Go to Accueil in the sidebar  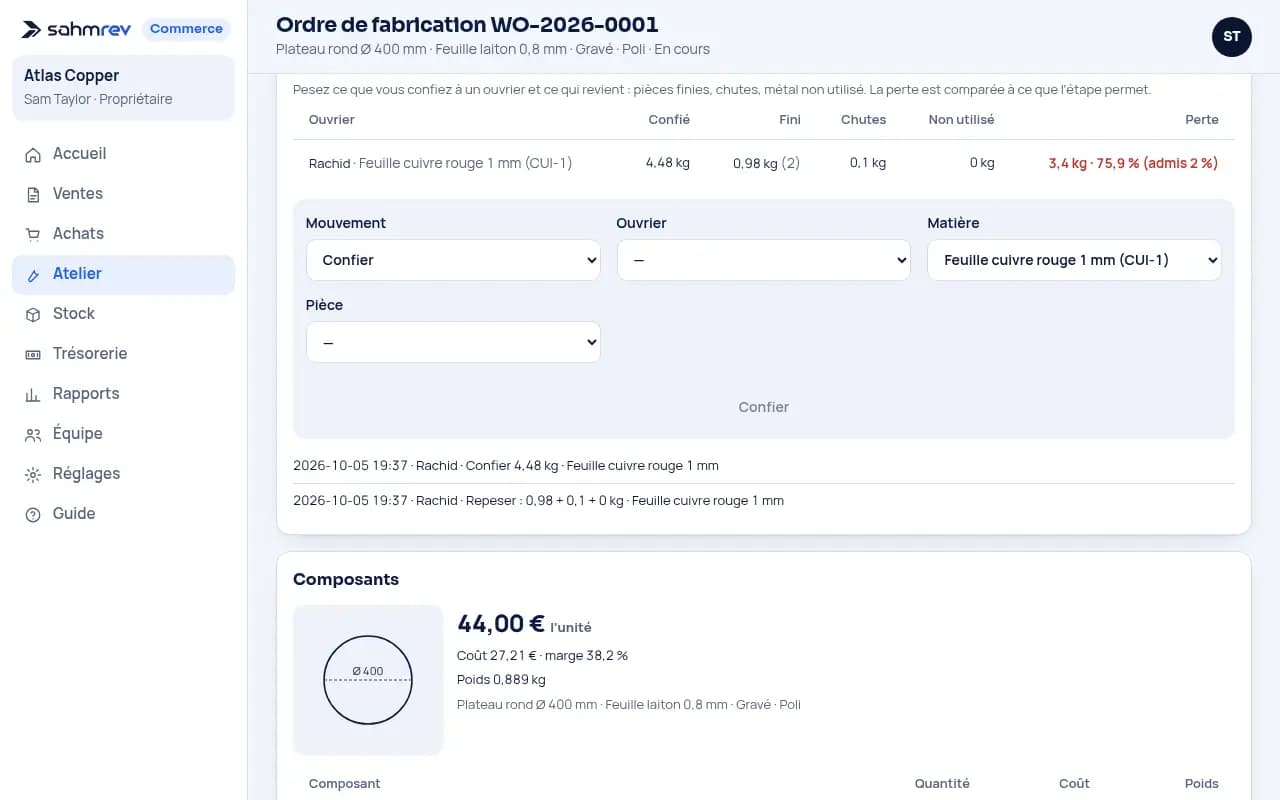click(123, 154)
